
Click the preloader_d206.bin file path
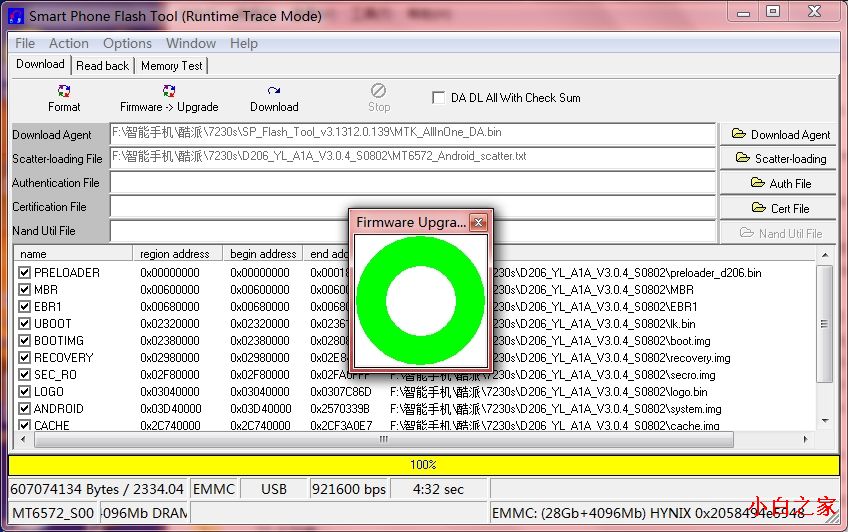coord(627,272)
